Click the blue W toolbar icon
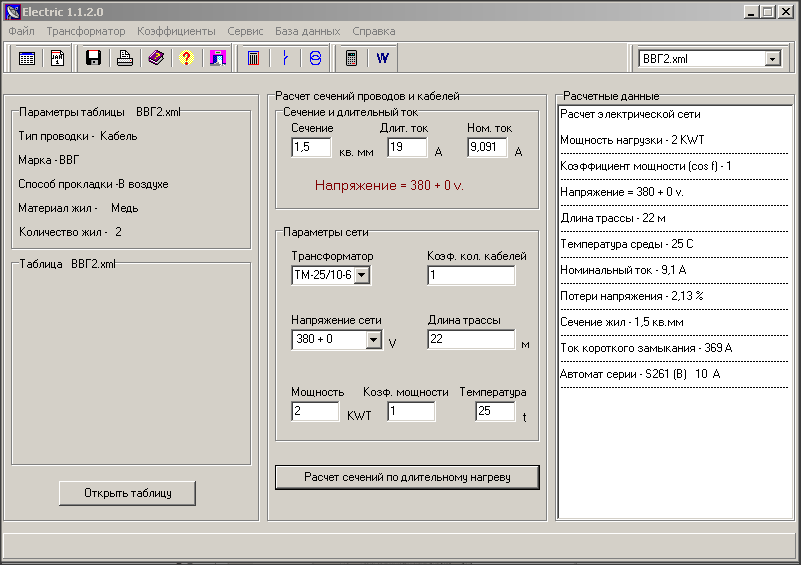The image size is (801, 565). pyautogui.click(x=382, y=58)
